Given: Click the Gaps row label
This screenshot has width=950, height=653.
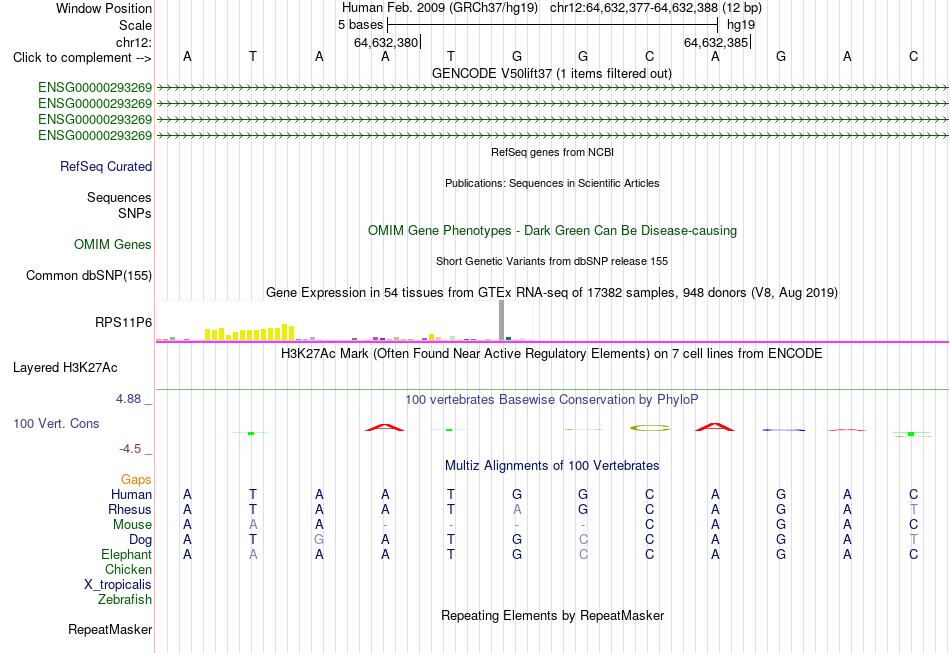Looking at the screenshot, I should coord(136,480).
